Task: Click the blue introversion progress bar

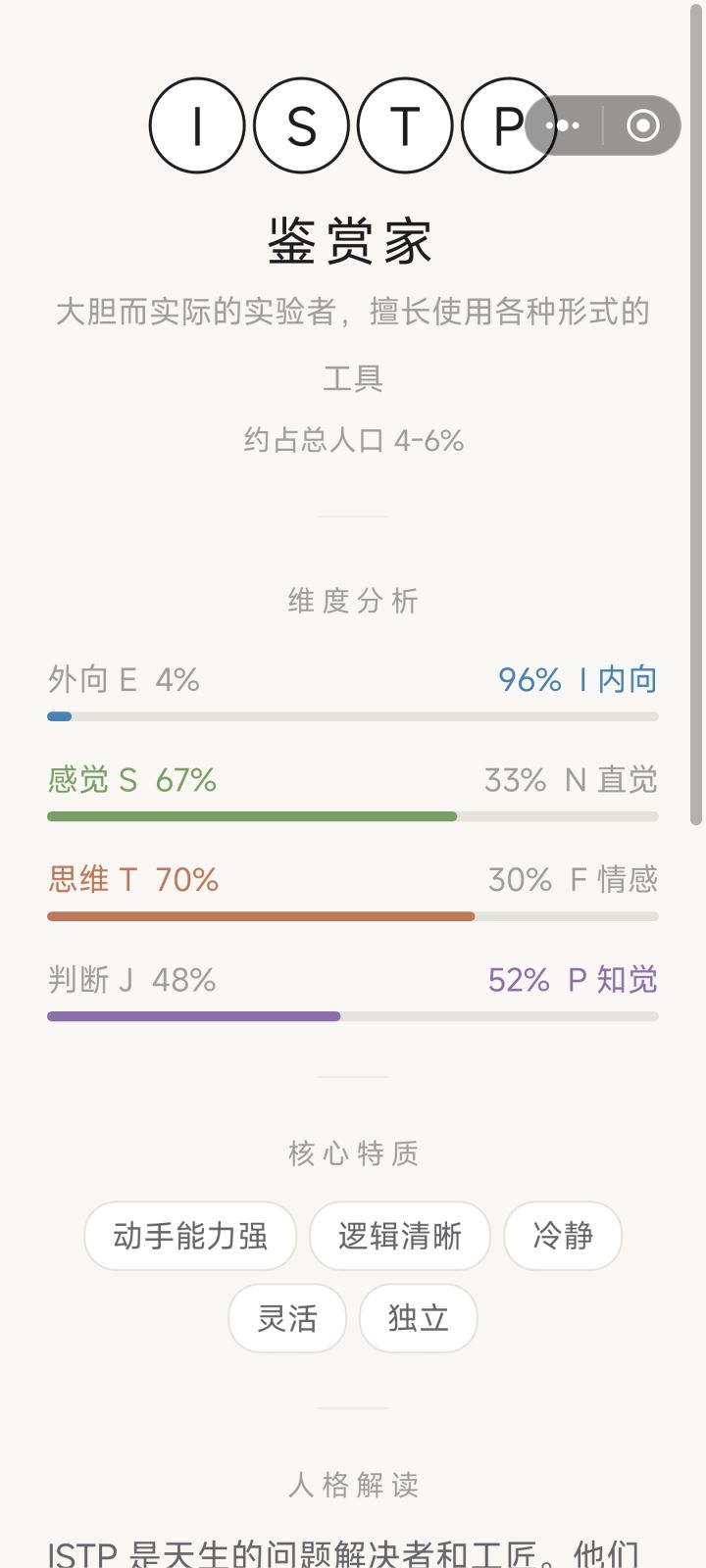Action: tap(353, 716)
